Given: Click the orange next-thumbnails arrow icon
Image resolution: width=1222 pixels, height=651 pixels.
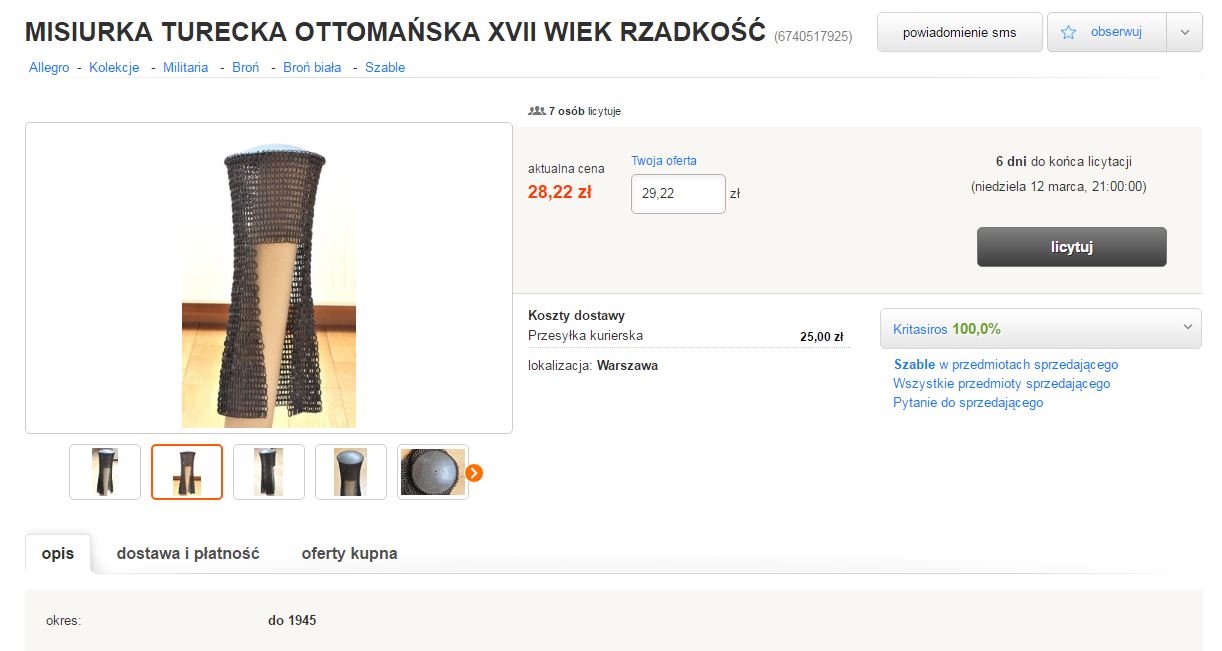Looking at the screenshot, I should pyautogui.click(x=475, y=472).
